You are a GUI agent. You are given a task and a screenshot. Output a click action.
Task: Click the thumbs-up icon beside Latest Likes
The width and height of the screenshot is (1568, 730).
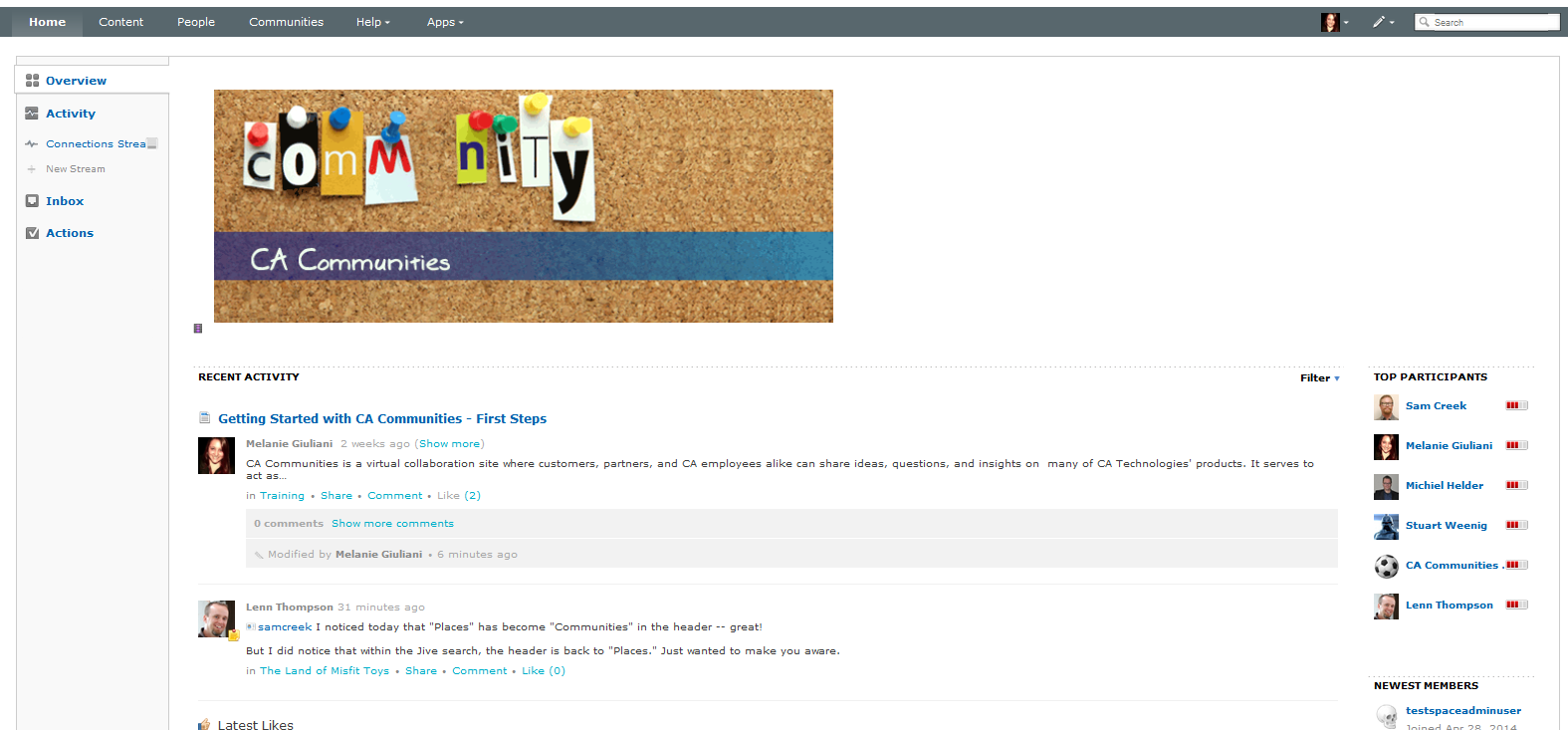click(204, 725)
